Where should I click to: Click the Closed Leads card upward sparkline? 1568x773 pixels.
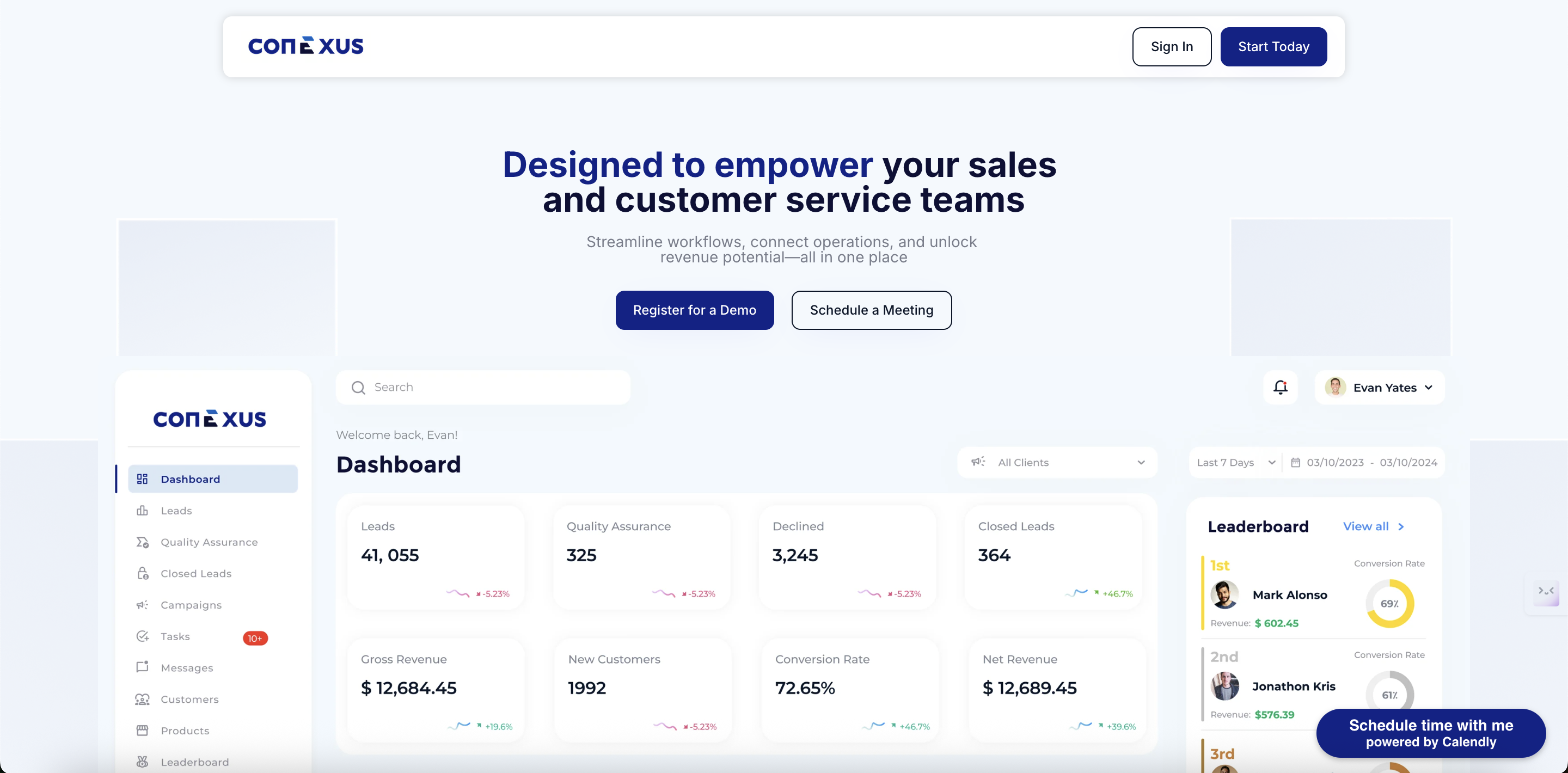[x=1076, y=593]
